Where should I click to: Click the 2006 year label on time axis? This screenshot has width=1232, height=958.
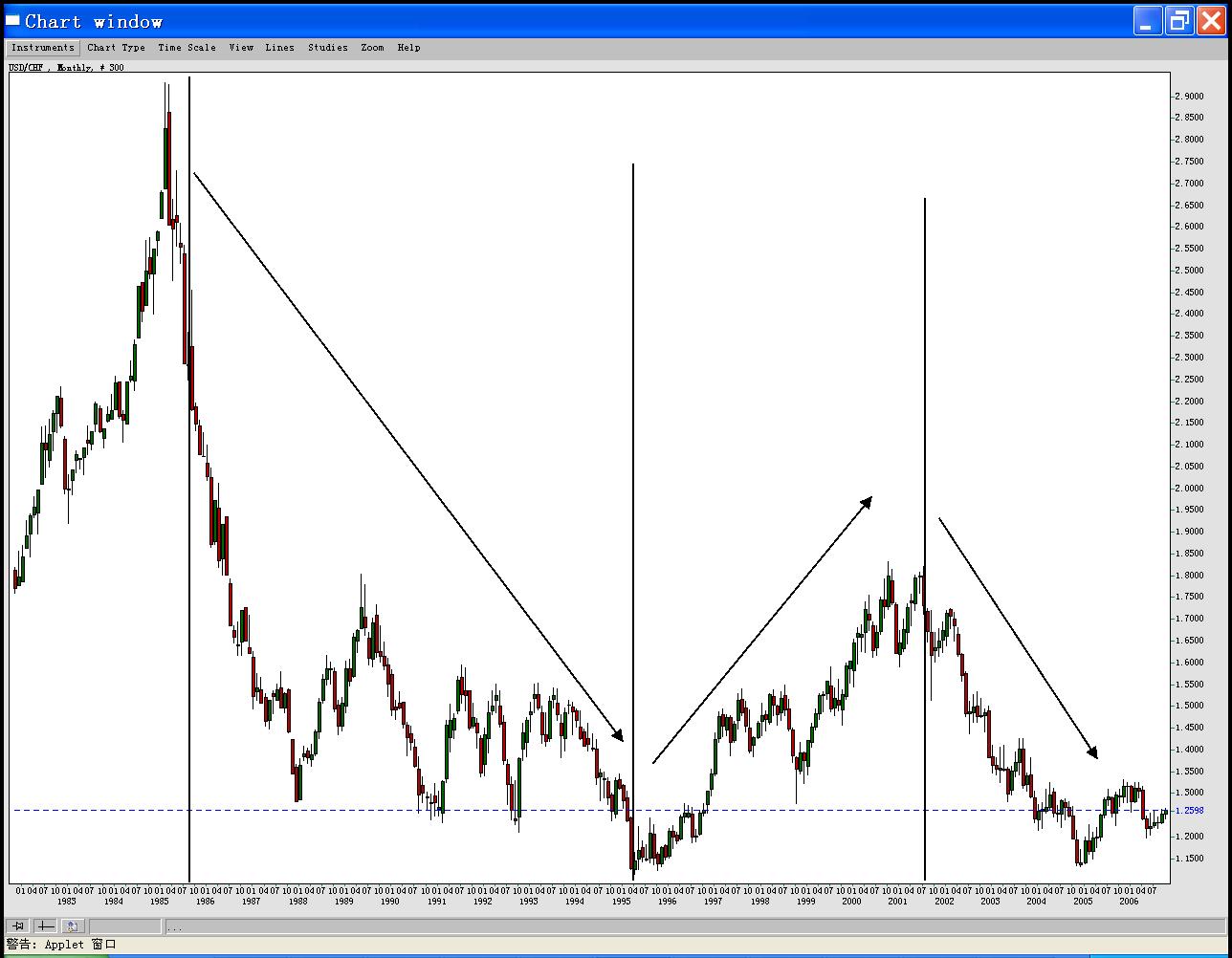[1129, 902]
